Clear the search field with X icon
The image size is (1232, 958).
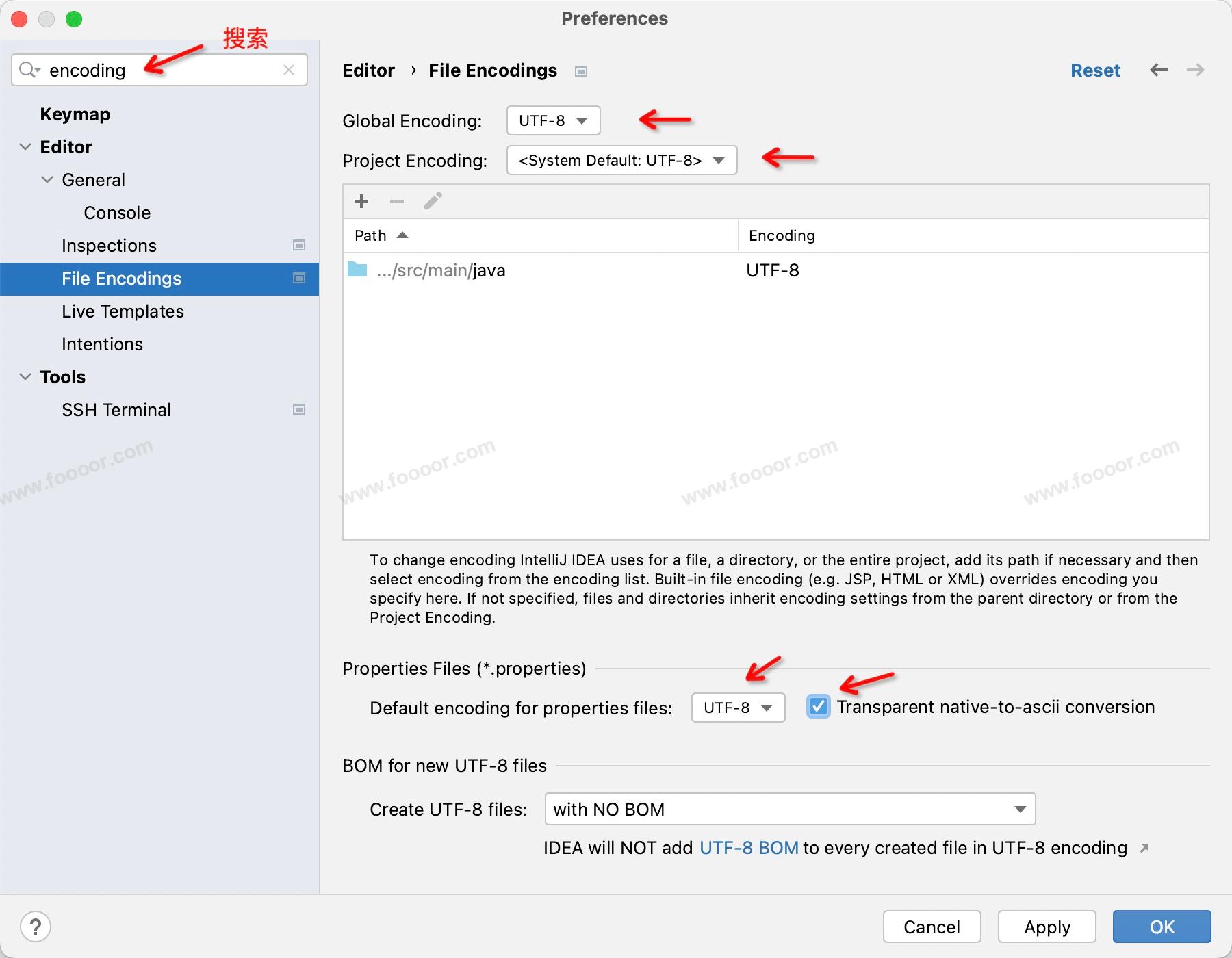pyautogui.click(x=289, y=70)
